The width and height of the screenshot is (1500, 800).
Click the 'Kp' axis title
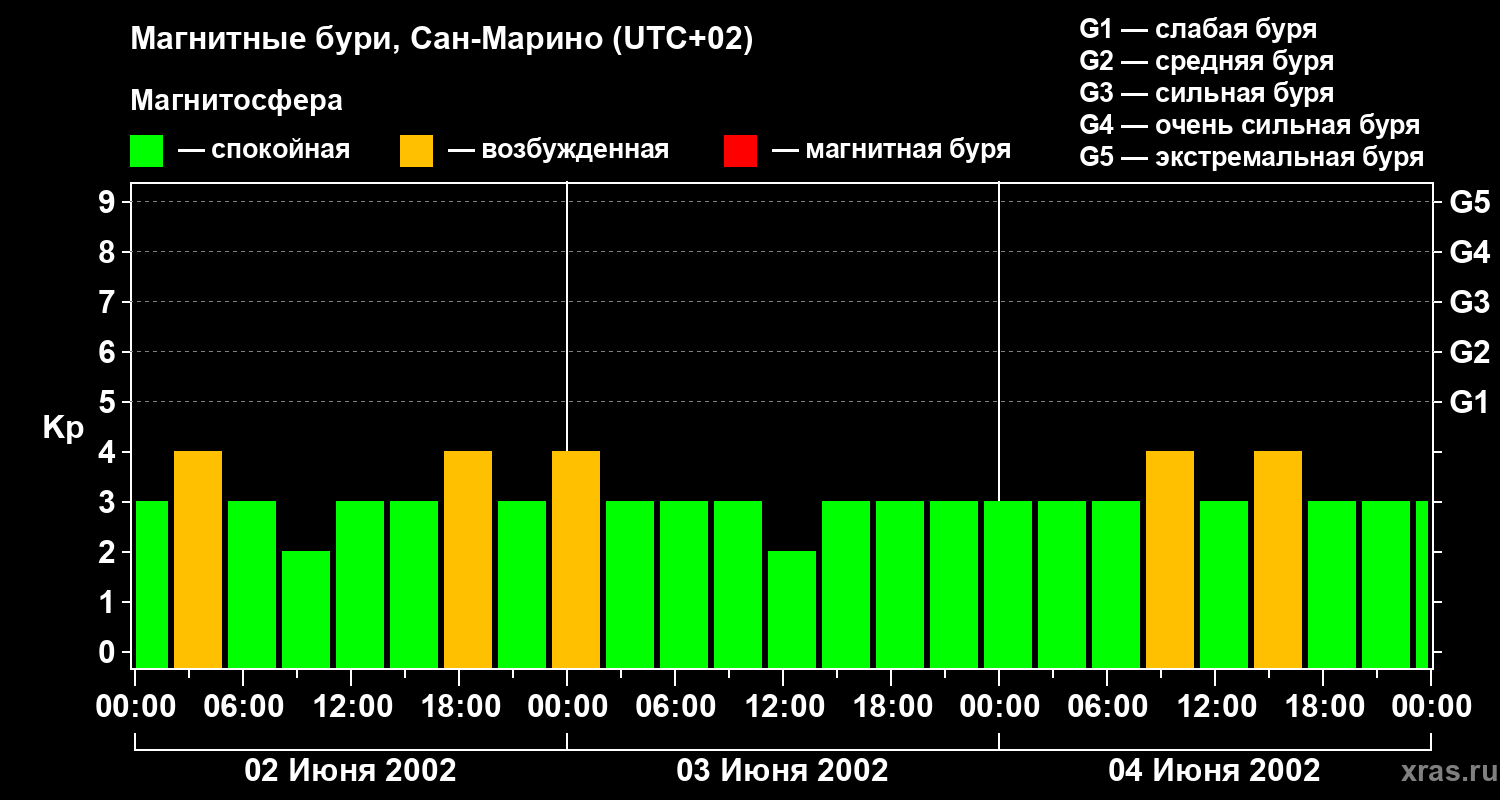pyautogui.click(x=63, y=427)
